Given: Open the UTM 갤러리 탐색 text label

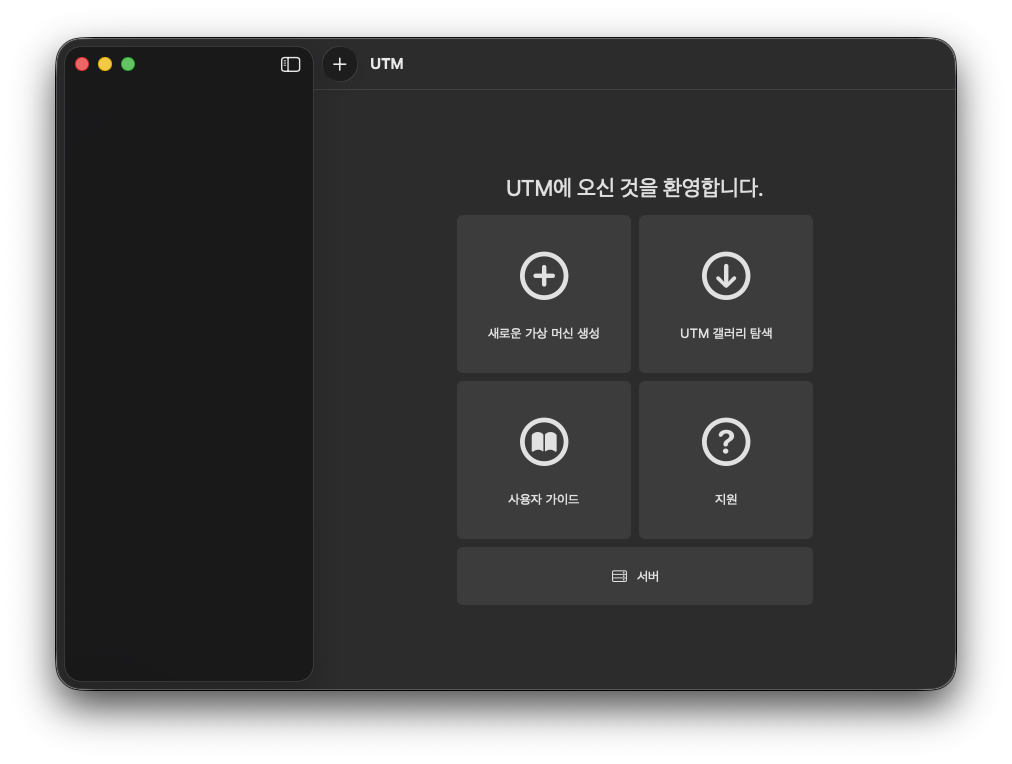Looking at the screenshot, I should click(726, 333).
